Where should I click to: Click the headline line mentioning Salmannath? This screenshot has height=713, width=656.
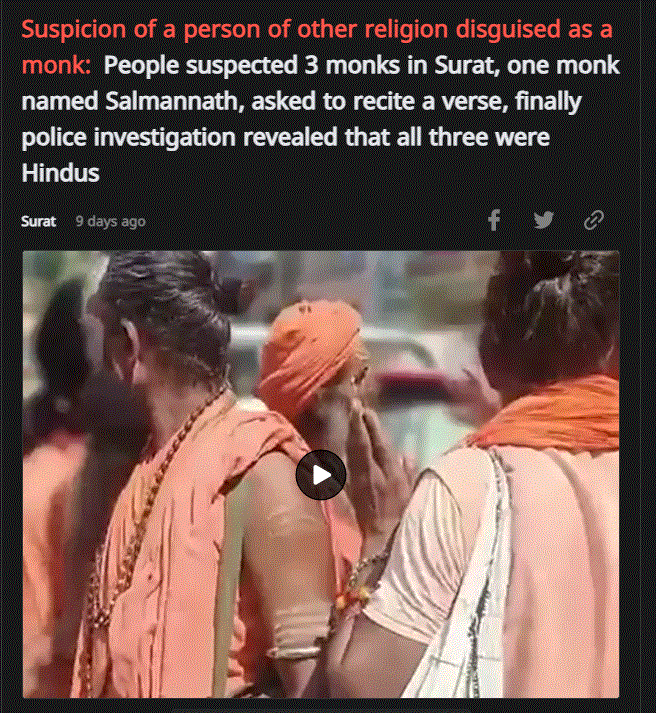click(301, 101)
